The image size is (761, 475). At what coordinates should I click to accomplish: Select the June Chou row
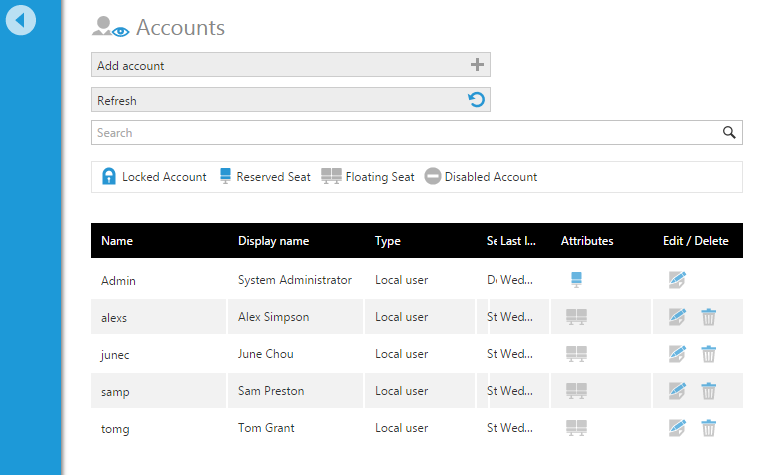[266, 354]
